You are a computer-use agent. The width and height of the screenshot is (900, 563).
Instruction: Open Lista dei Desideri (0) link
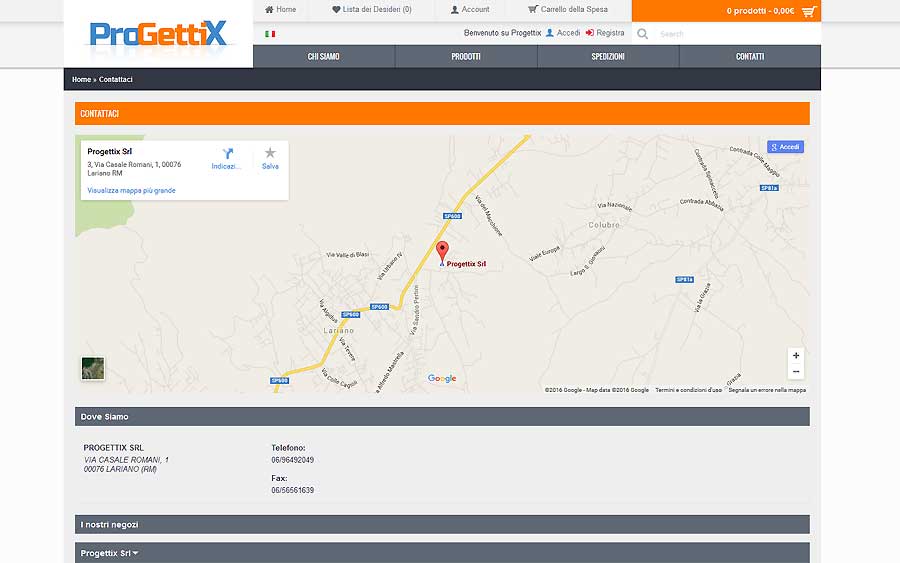coord(377,9)
